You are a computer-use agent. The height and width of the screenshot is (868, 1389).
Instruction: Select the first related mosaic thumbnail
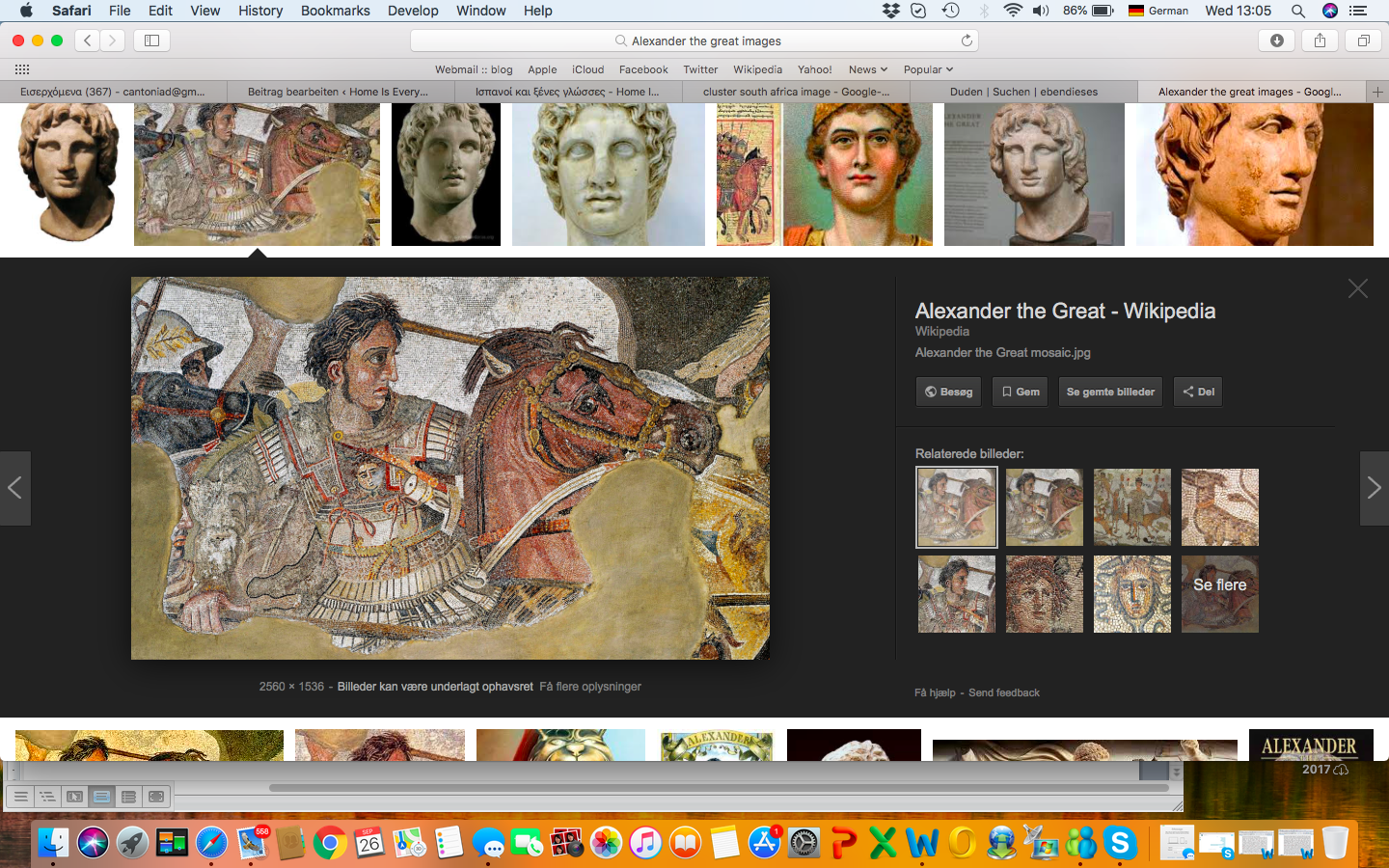click(x=957, y=507)
